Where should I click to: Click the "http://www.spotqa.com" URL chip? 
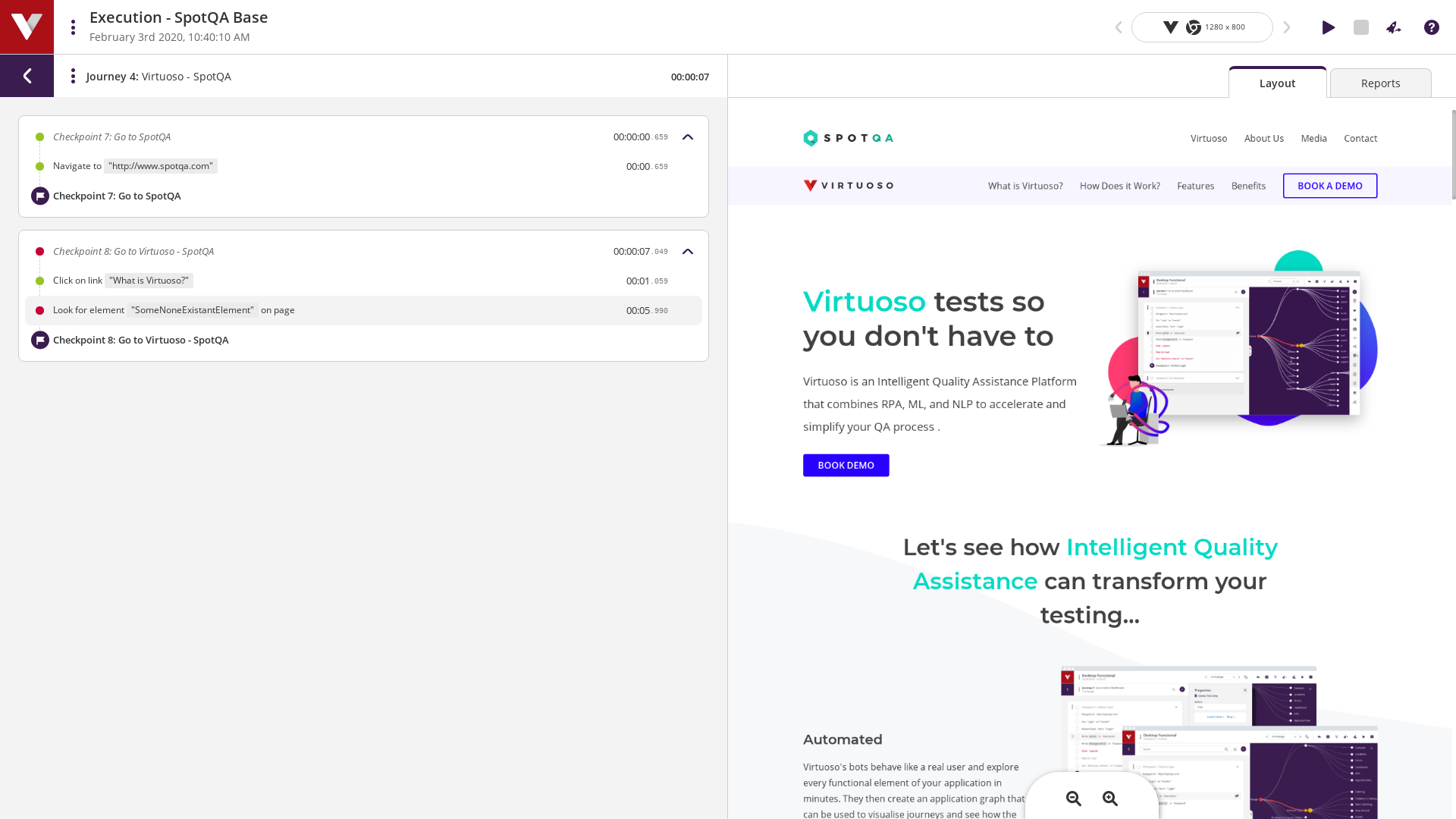tap(161, 166)
